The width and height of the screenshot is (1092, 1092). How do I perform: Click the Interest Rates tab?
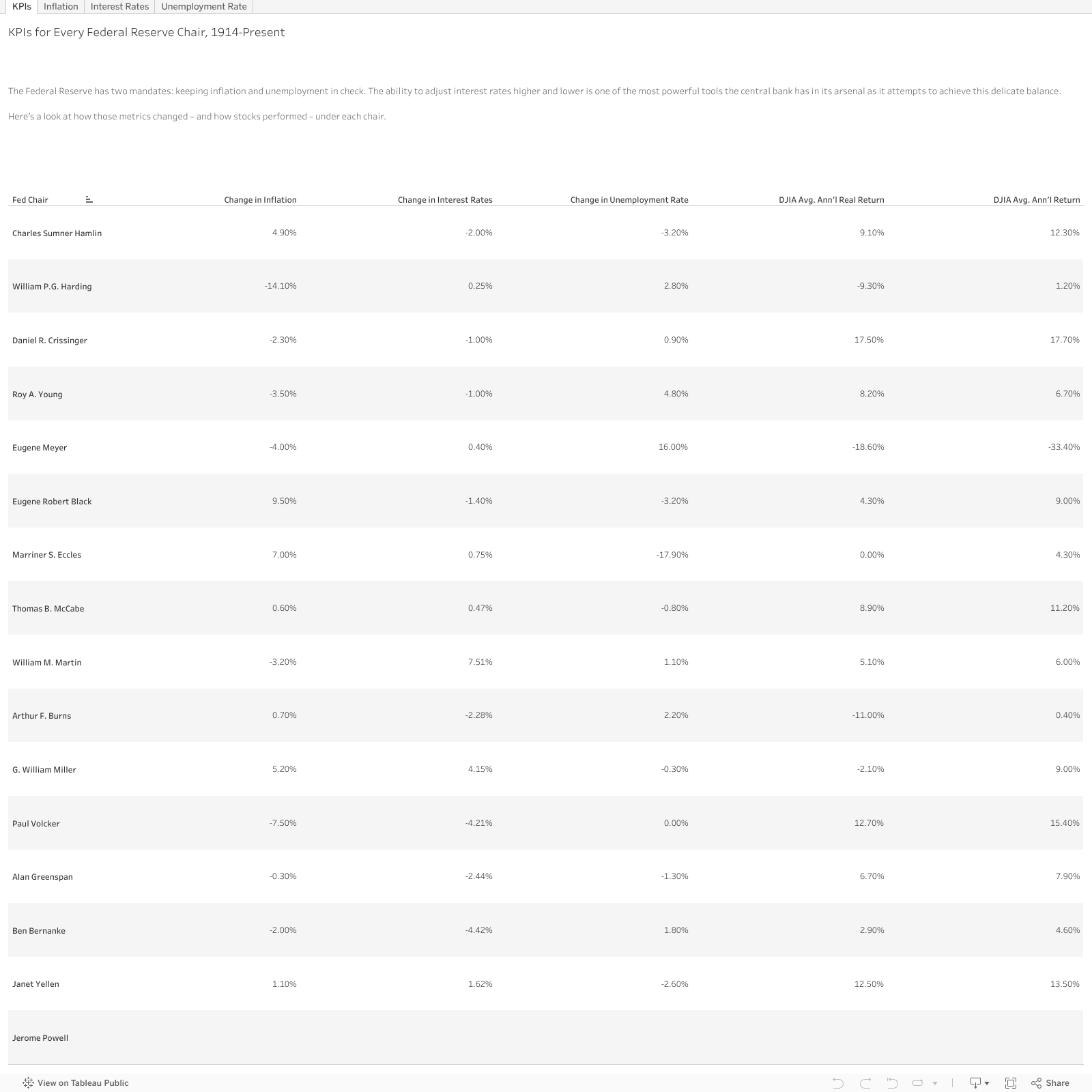click(x=119, y=6)
